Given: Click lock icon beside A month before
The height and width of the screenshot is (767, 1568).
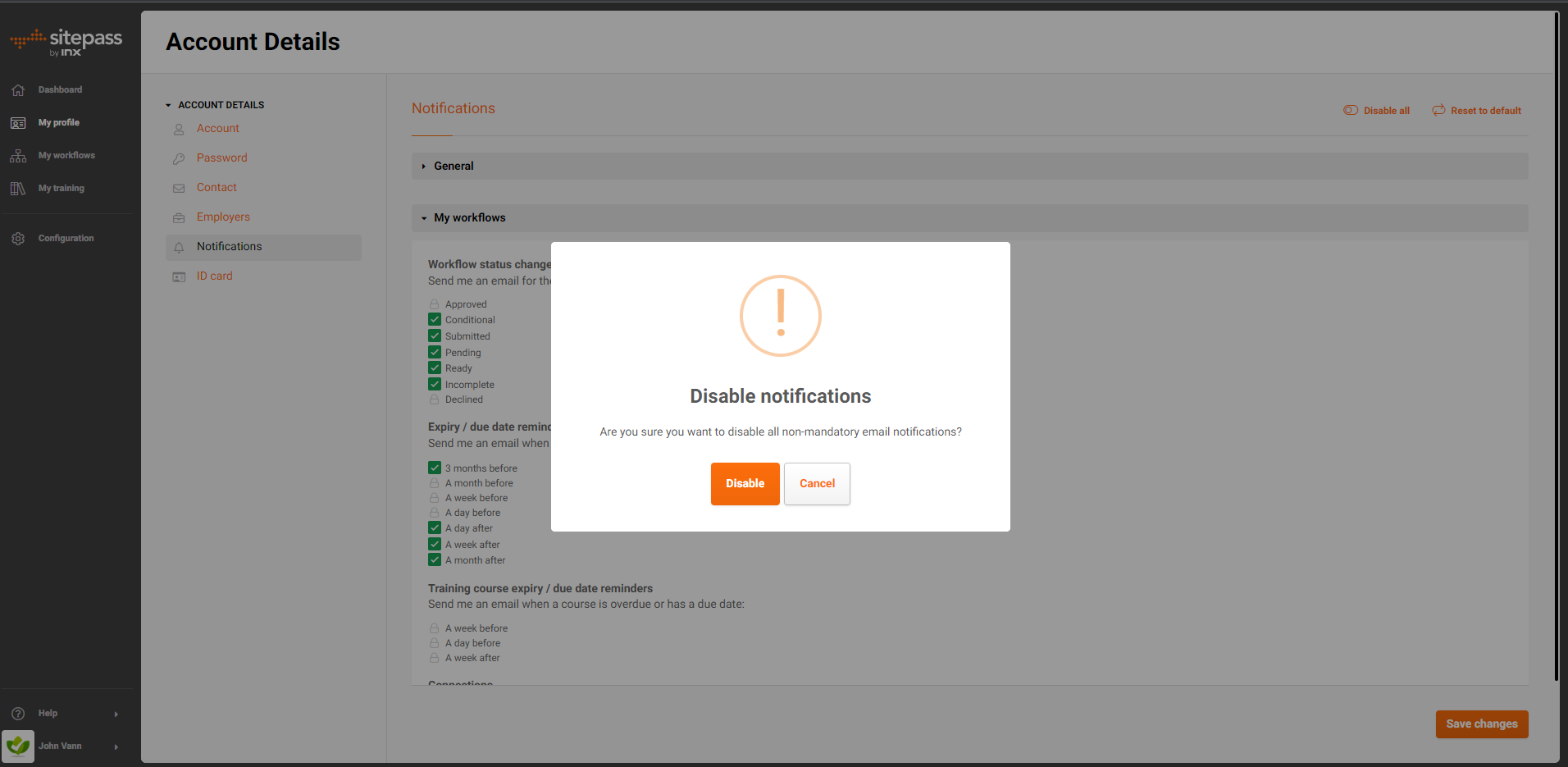Looking at the screenshot, I should tap(435, 483).
